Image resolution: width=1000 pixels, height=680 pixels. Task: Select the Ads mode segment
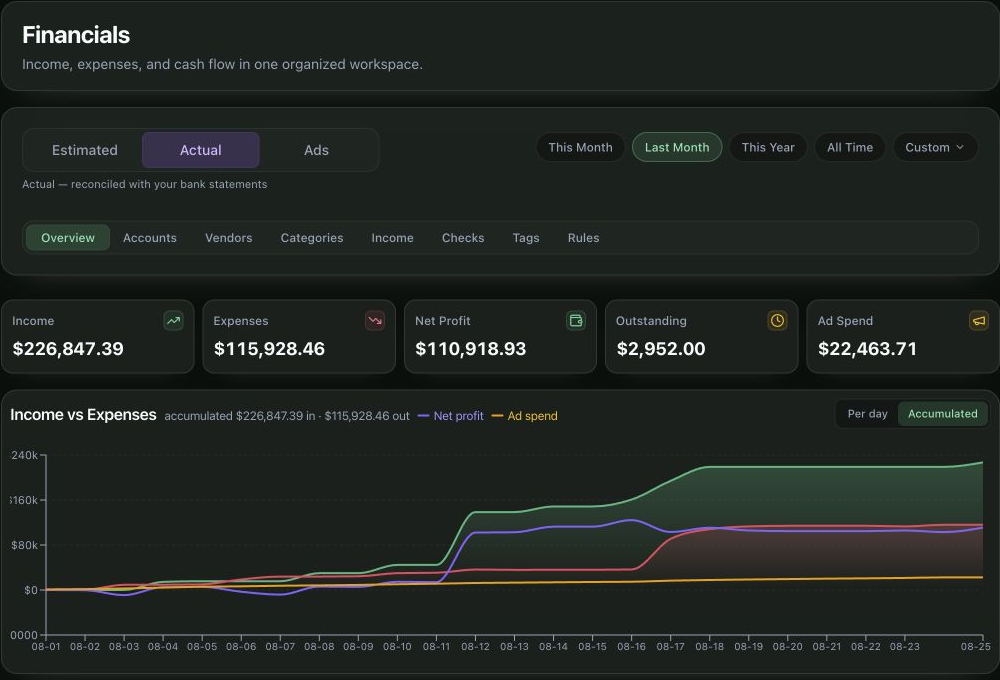point(316,151)
